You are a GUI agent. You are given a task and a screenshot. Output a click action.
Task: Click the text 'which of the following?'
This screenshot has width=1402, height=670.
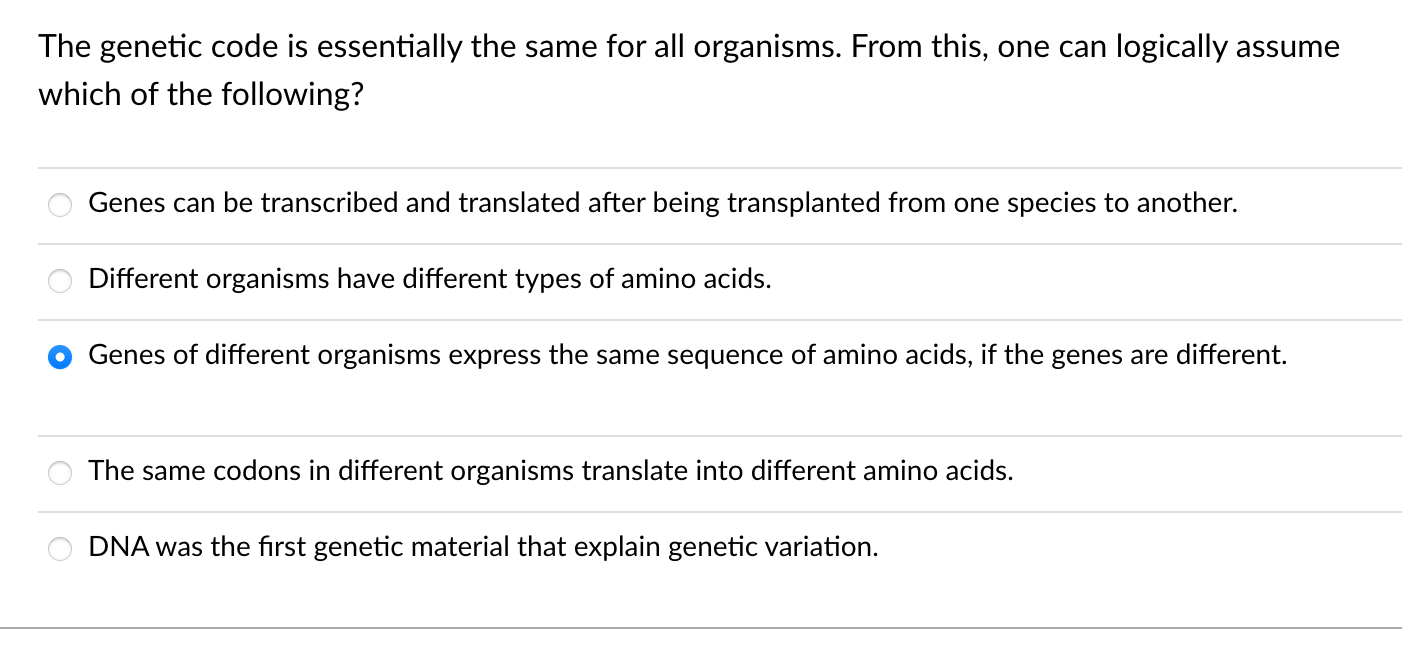[200, 95]
